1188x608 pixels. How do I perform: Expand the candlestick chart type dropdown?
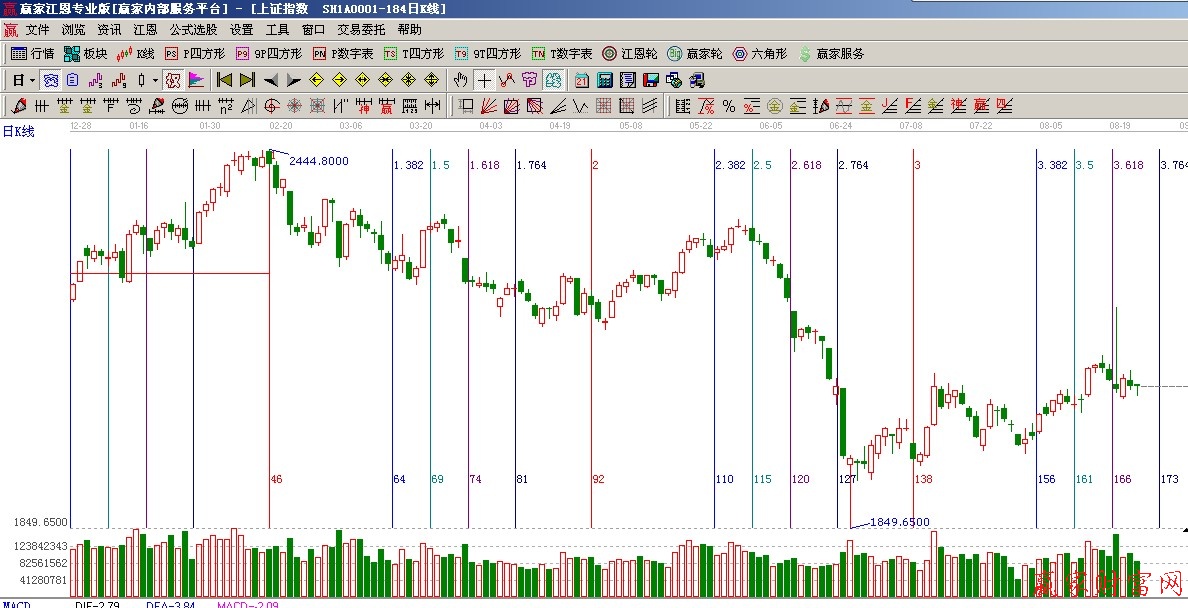click(x=155, y=80)
